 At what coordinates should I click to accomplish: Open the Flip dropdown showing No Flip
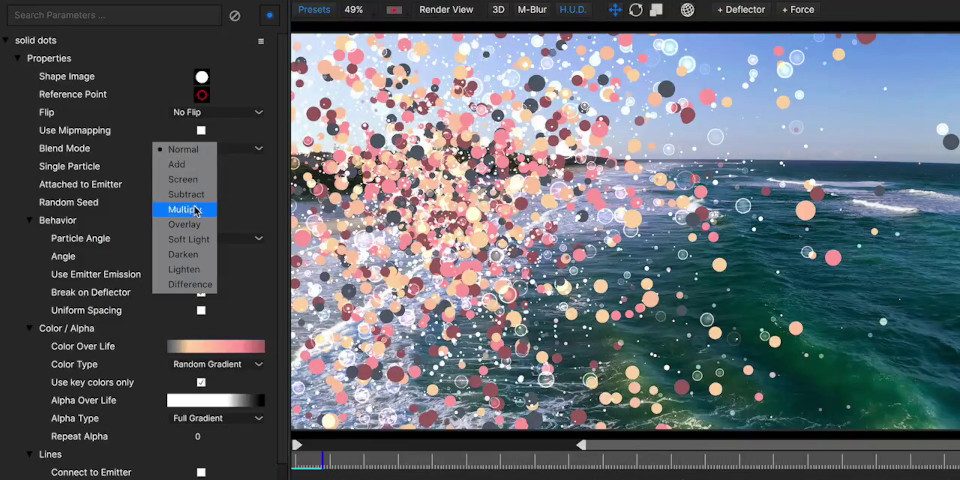click(x=217, y=112)
